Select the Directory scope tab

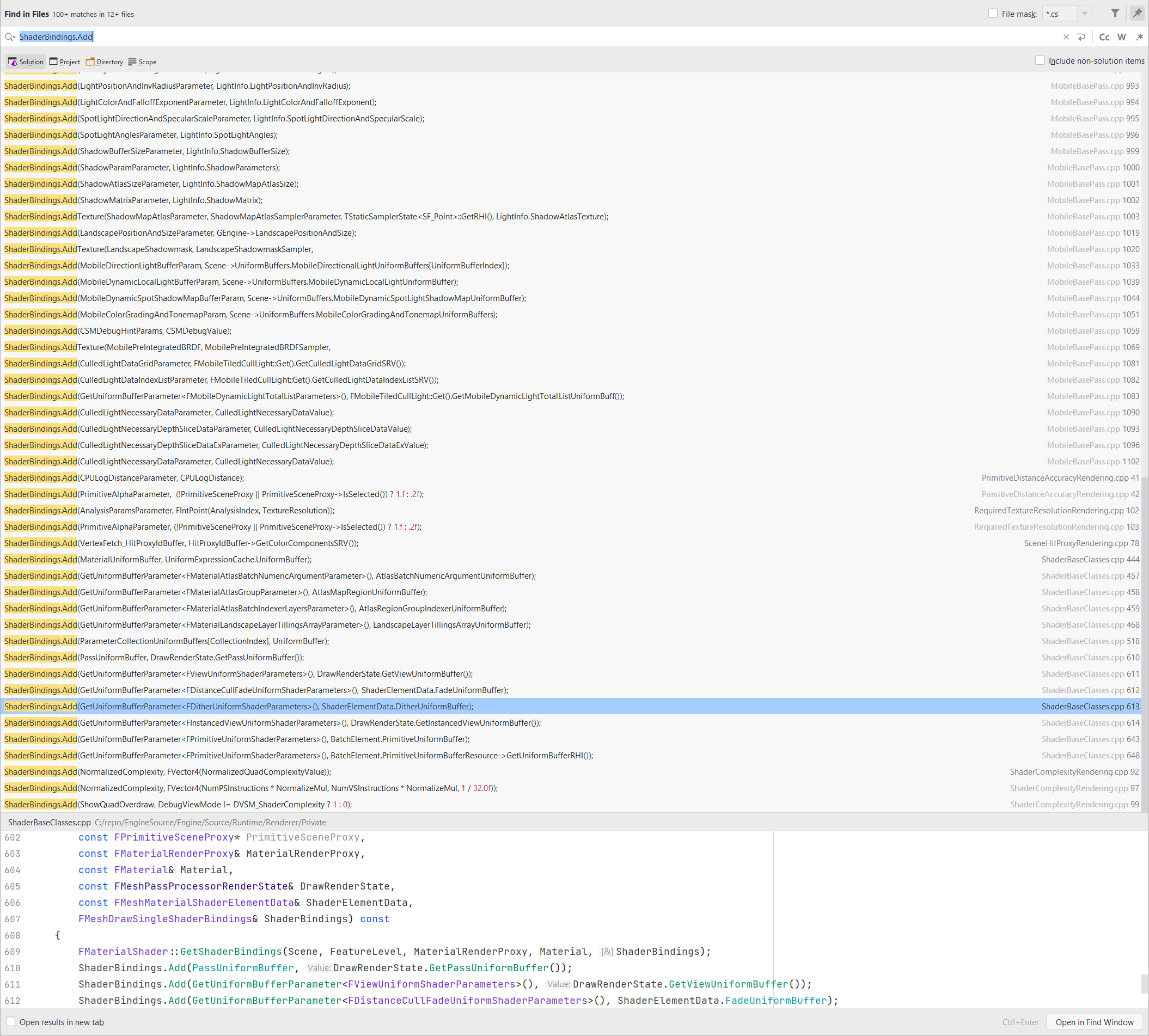tap(104, 62)
